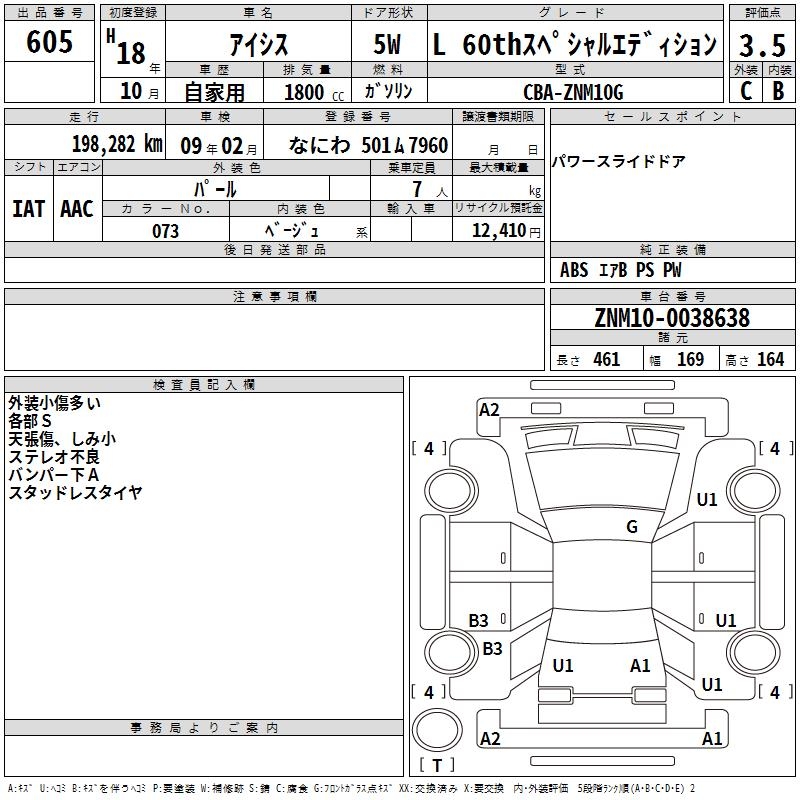Click the "G" mark on the windshield
Viewport: 800px width, 800px height.
(632, 526)
